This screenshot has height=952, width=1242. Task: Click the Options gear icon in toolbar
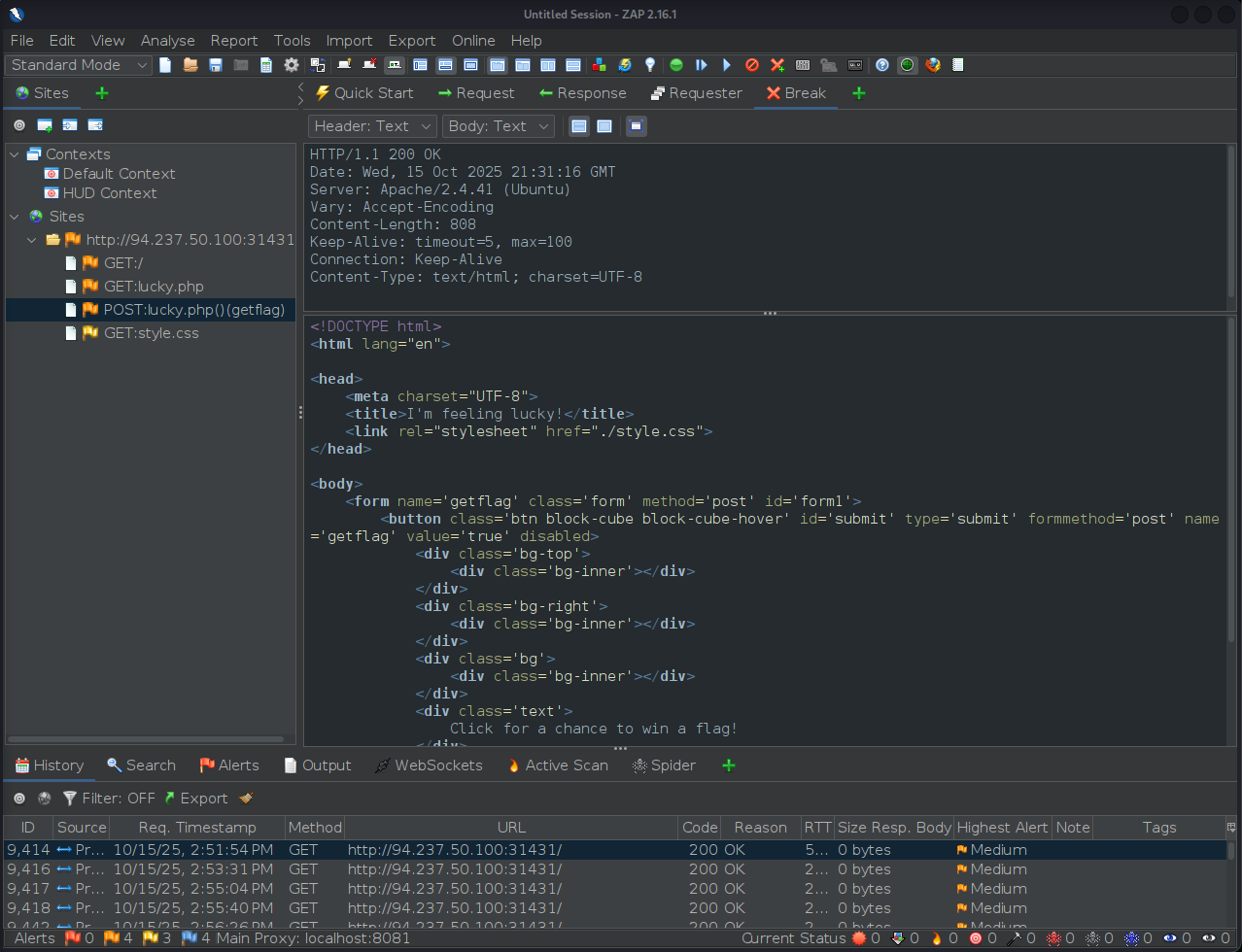click(x=292, y=65)
